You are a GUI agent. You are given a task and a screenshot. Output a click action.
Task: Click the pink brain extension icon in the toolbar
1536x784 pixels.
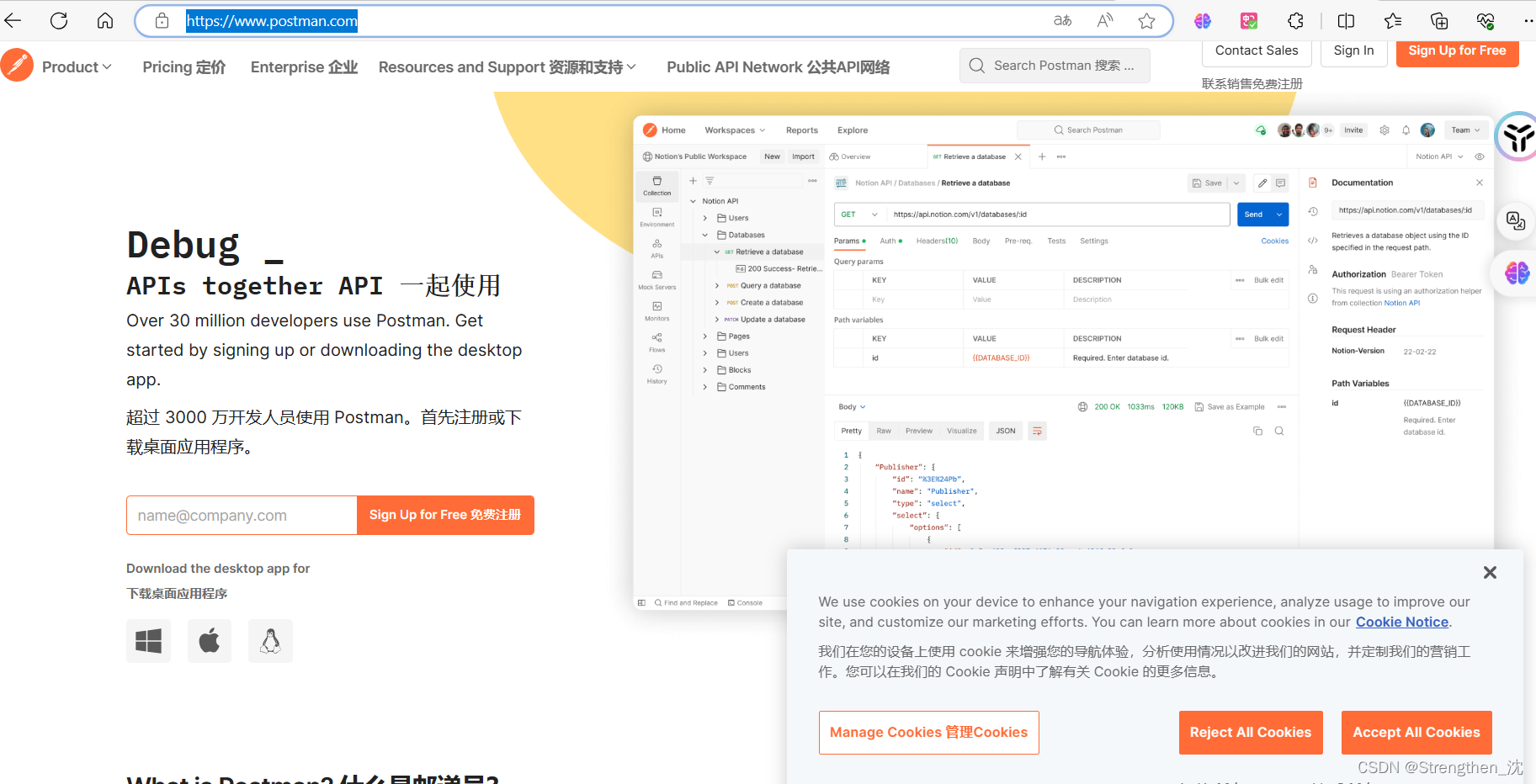[x=1203, y=20]
